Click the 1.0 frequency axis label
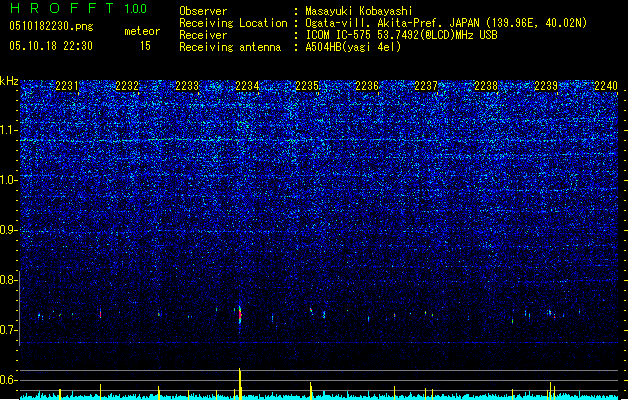The height and width of the screenshot is (400, 629). click(x=8, y=180)
